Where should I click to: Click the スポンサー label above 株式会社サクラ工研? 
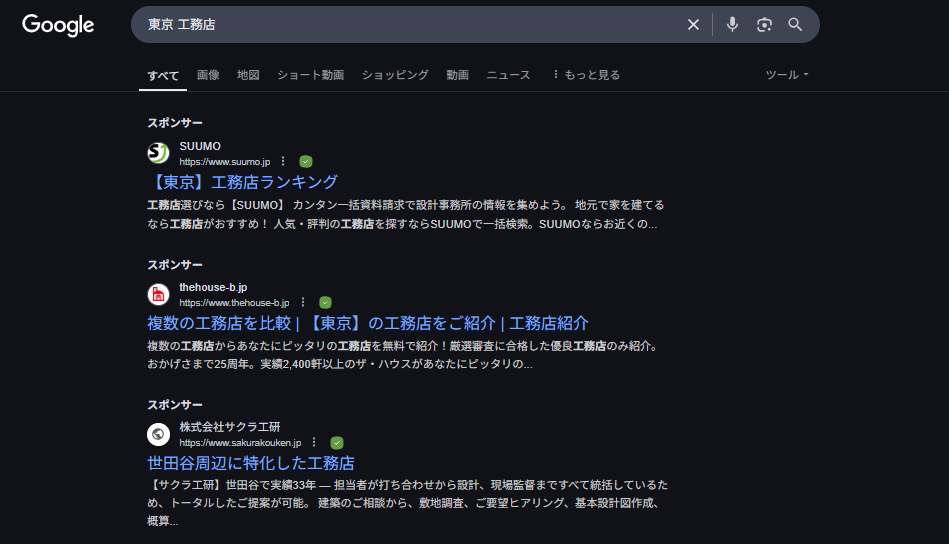point(175,405)
